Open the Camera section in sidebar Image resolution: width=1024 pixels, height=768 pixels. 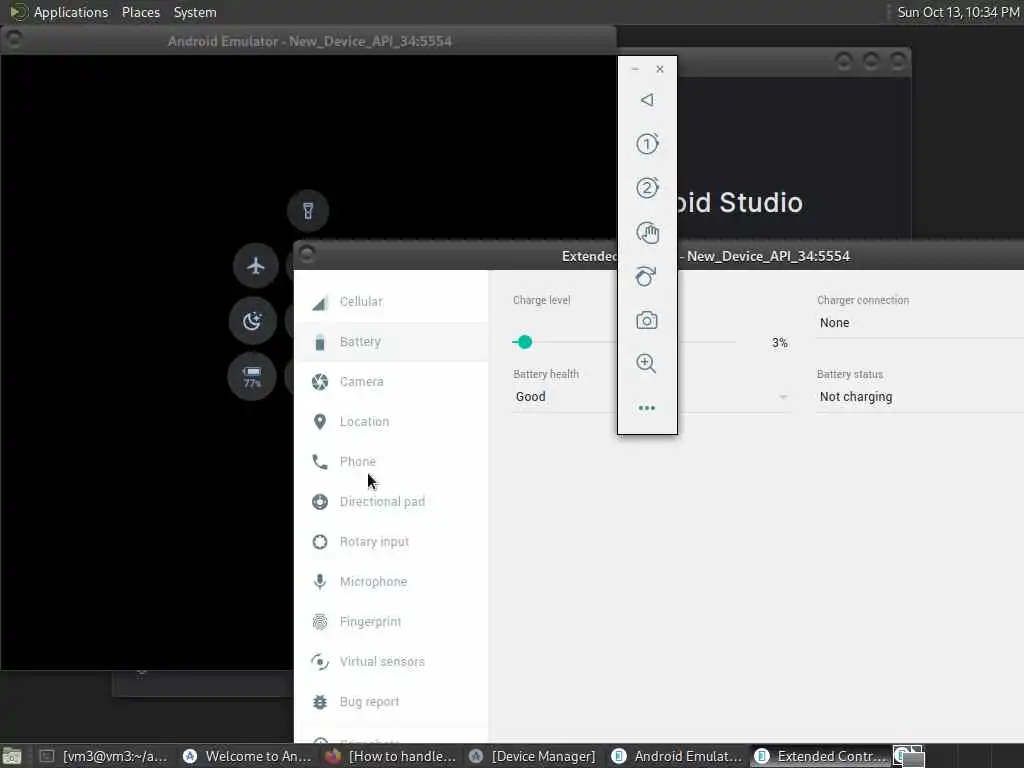[391, 381]
